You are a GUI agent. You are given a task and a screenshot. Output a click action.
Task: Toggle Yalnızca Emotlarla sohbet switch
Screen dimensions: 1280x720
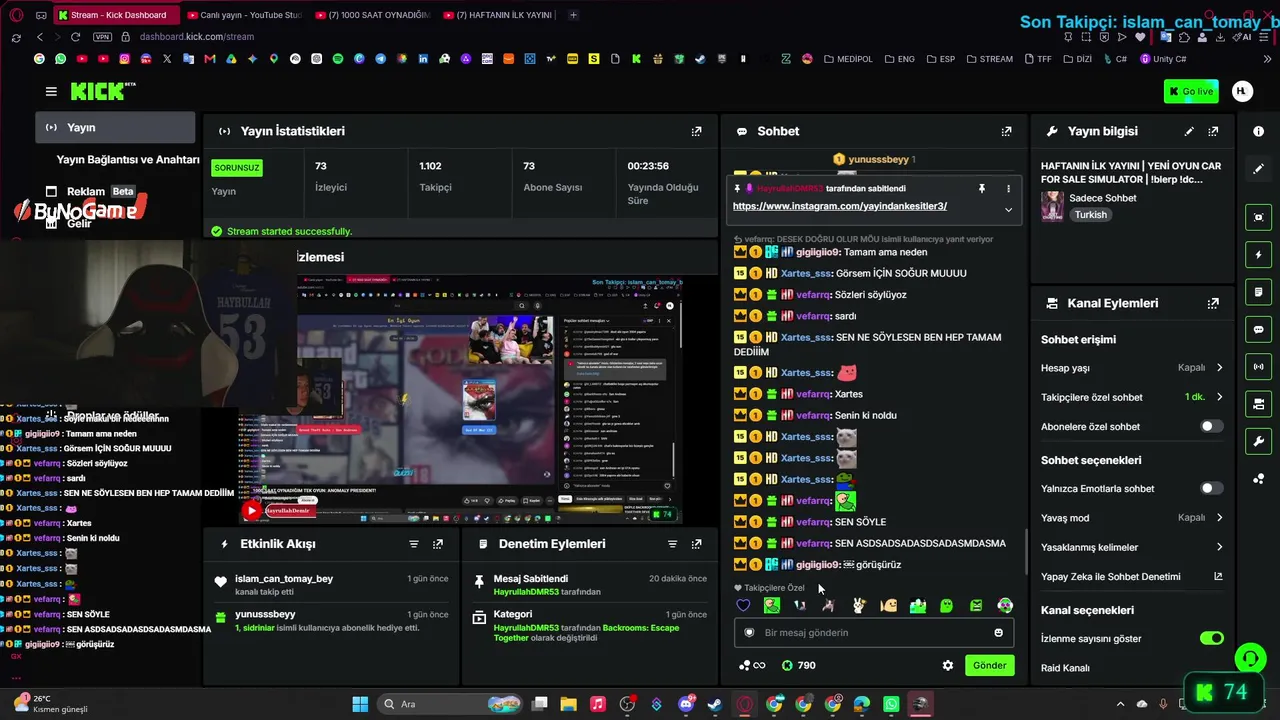click(x=1211, y=488)
